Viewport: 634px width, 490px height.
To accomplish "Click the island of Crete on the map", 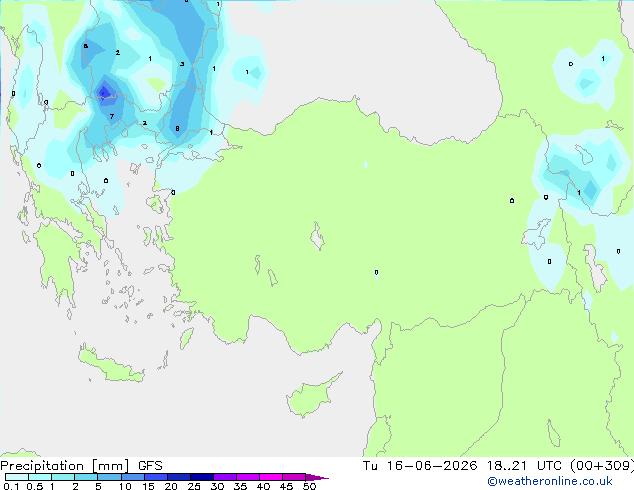I will pos(111,366).
